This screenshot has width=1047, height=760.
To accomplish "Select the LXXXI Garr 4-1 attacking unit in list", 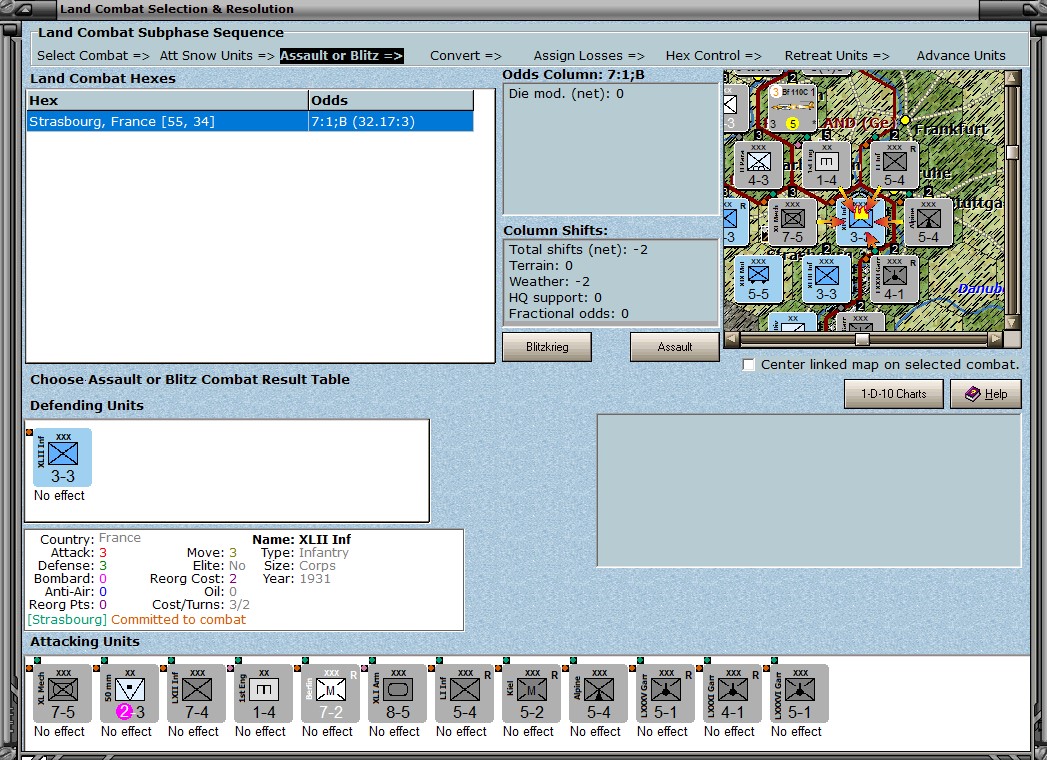I will (x=732, y=693).
